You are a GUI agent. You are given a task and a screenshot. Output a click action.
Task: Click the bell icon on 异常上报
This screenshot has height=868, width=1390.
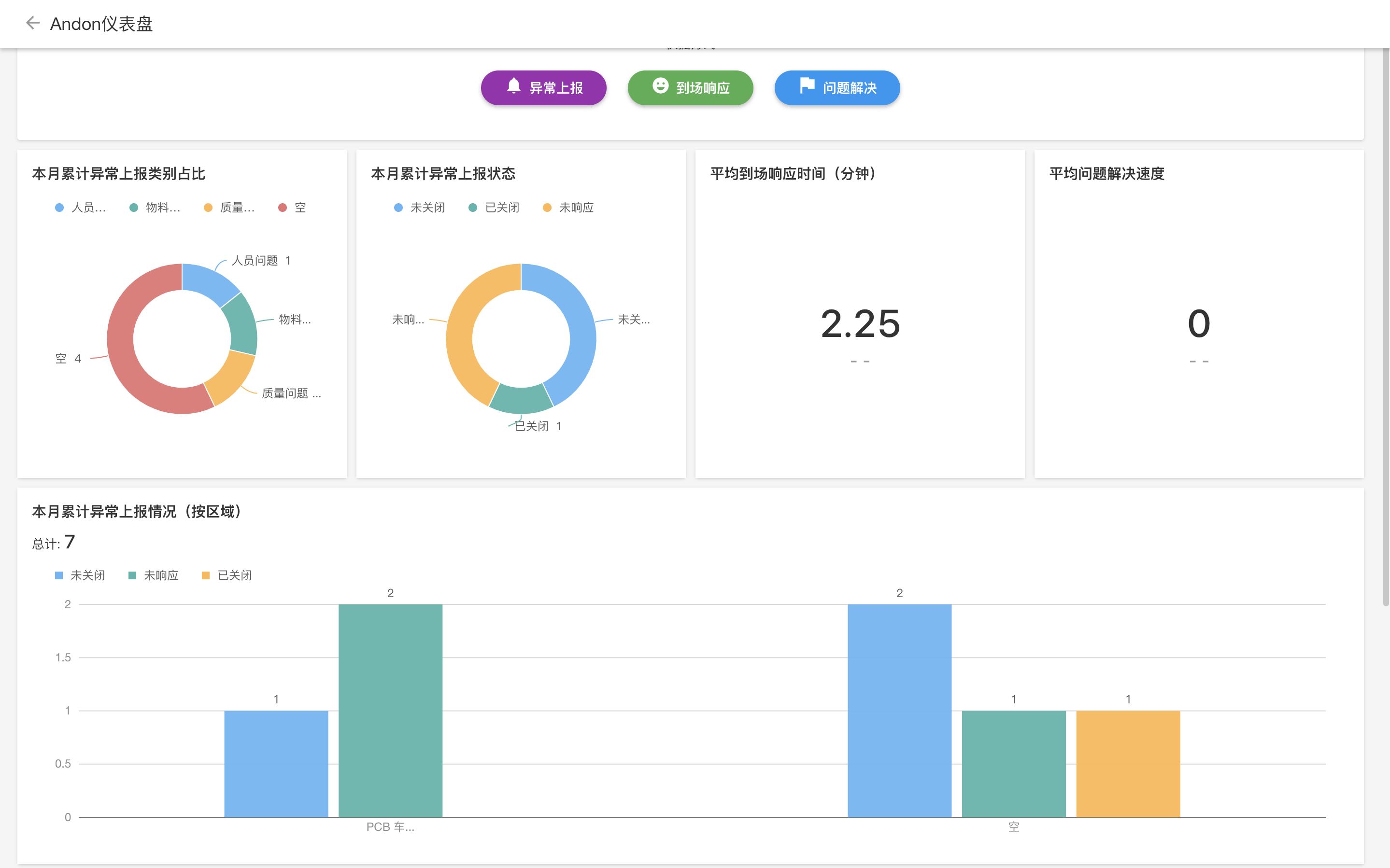point(513,86)
